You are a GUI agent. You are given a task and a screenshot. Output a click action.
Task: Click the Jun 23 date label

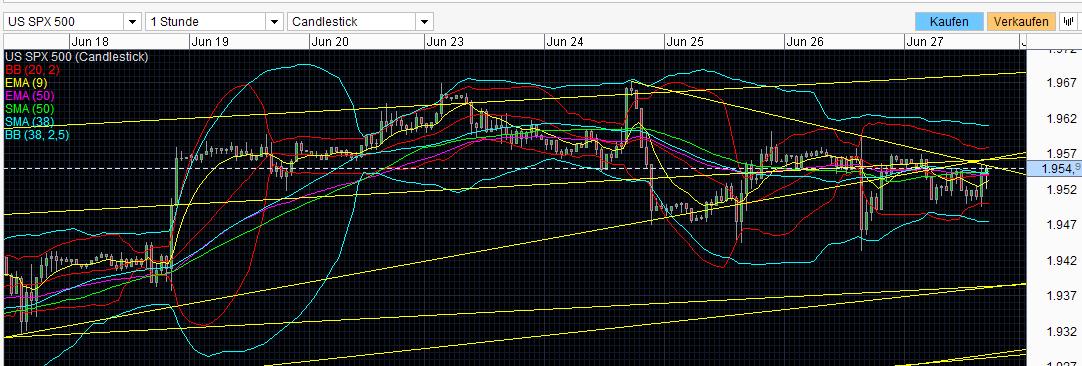point(445,41)
